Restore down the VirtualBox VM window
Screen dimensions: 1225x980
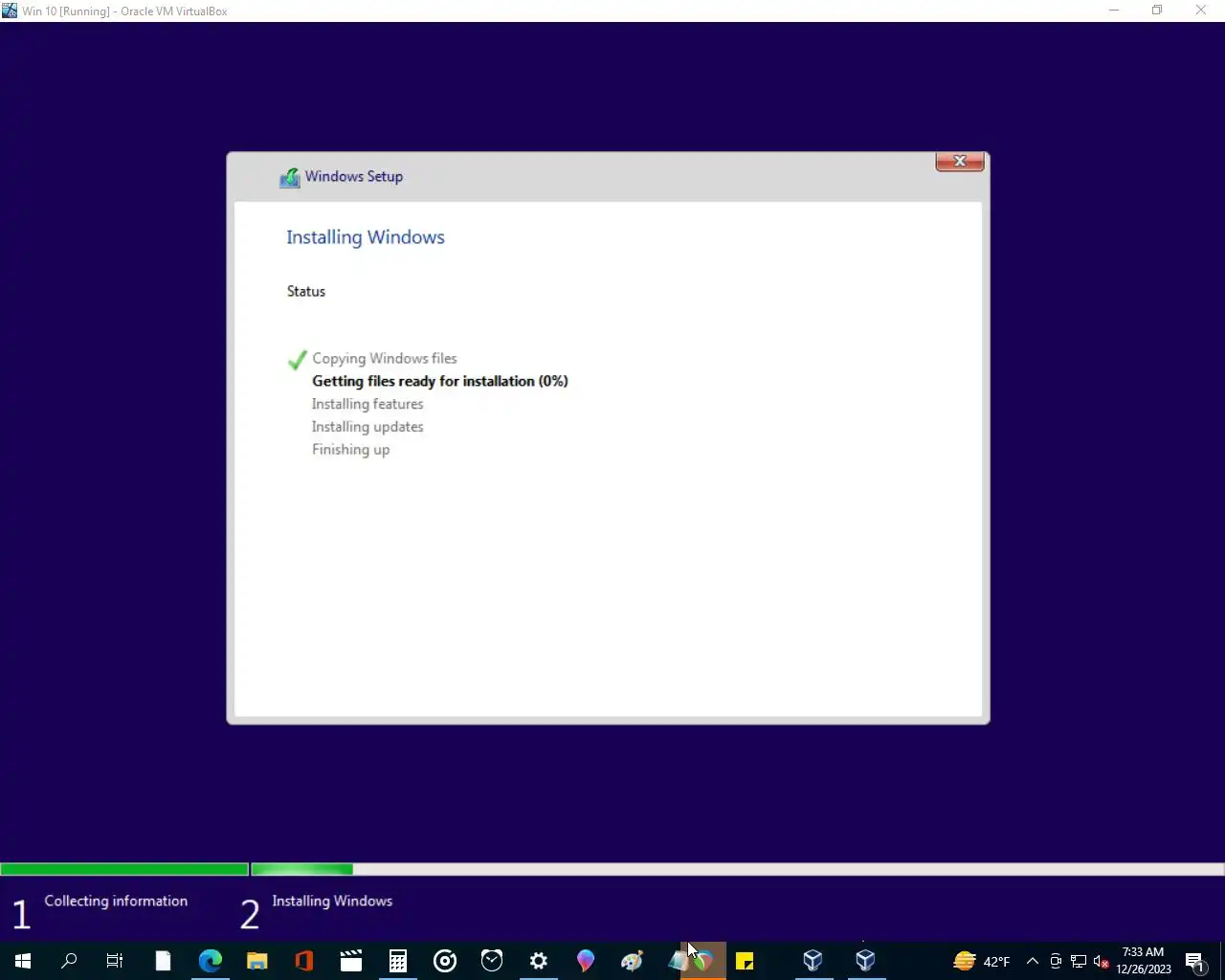(x=1157, y=11)
